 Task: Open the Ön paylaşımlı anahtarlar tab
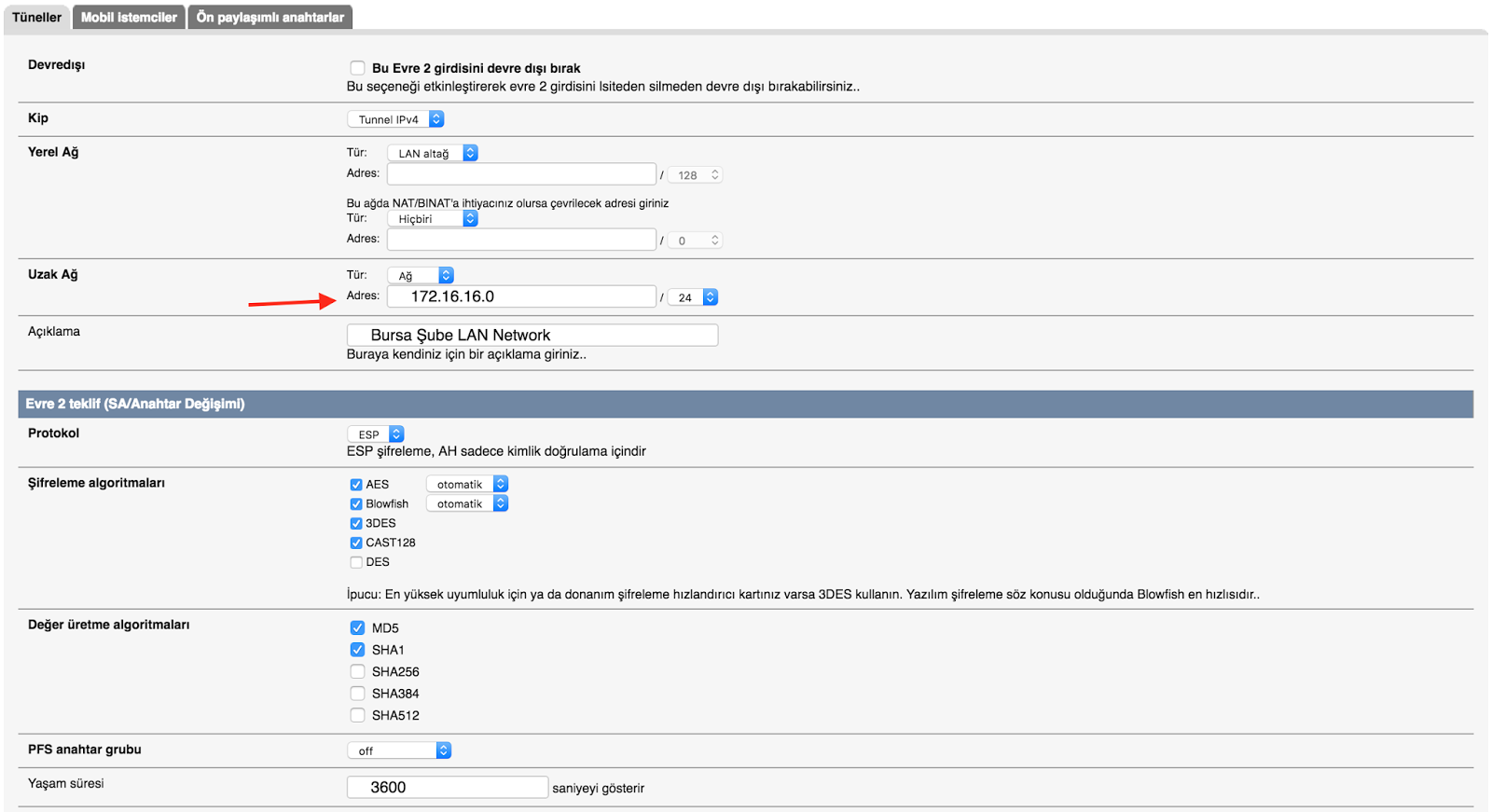269,17
